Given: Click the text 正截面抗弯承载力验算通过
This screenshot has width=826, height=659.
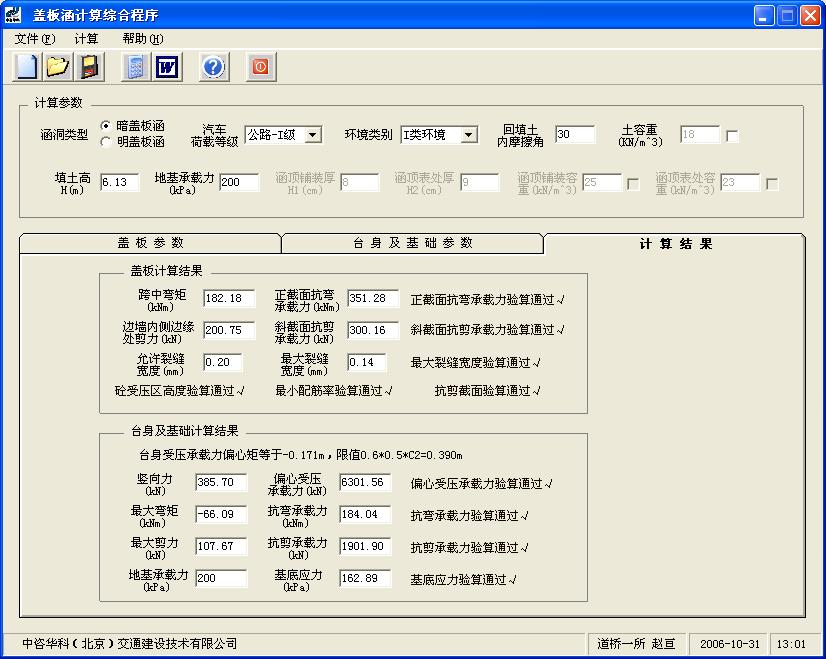Looking at the screenshot, I should click(x=487, y=300).
